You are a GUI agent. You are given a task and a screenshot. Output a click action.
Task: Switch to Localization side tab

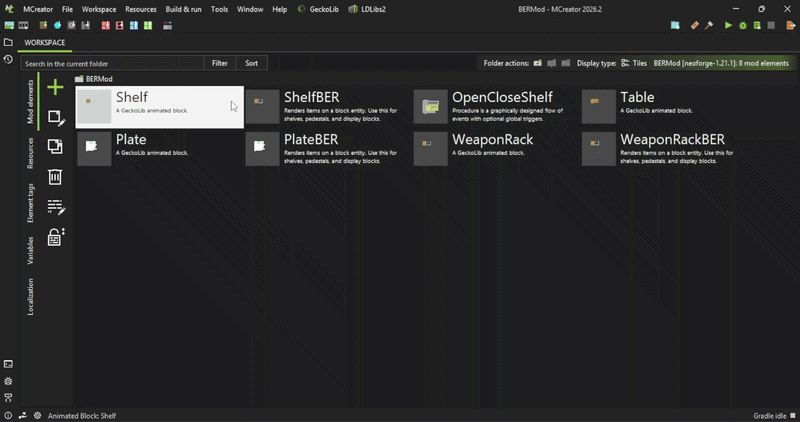coord(31,296)
